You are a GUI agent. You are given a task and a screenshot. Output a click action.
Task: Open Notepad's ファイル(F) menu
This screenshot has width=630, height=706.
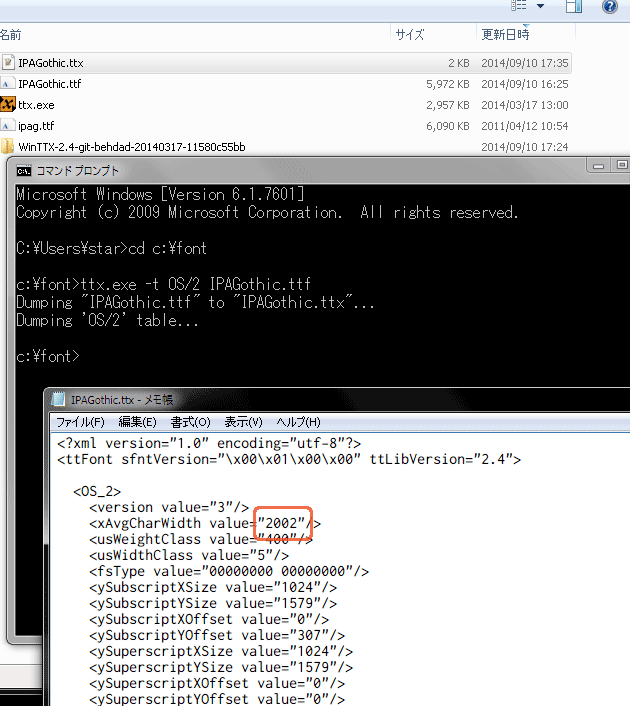(80, 422)
